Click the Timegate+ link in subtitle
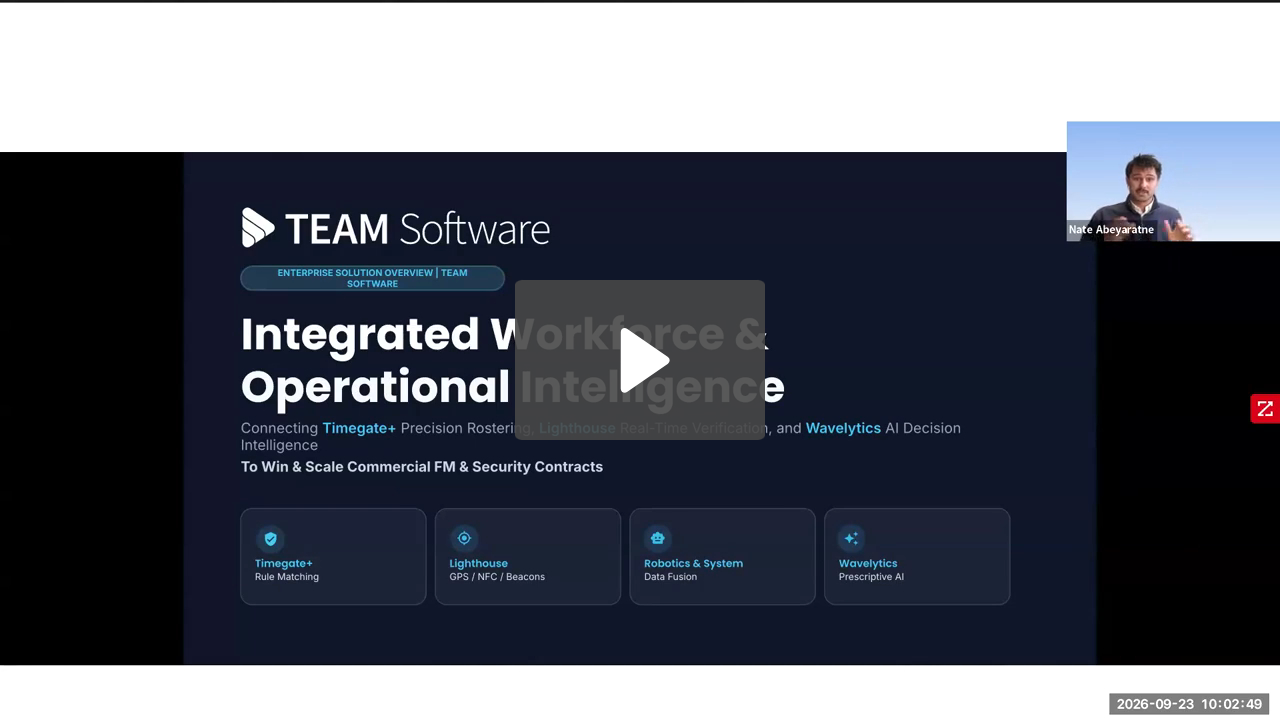1280x720 pixels. tap(359, 428)
